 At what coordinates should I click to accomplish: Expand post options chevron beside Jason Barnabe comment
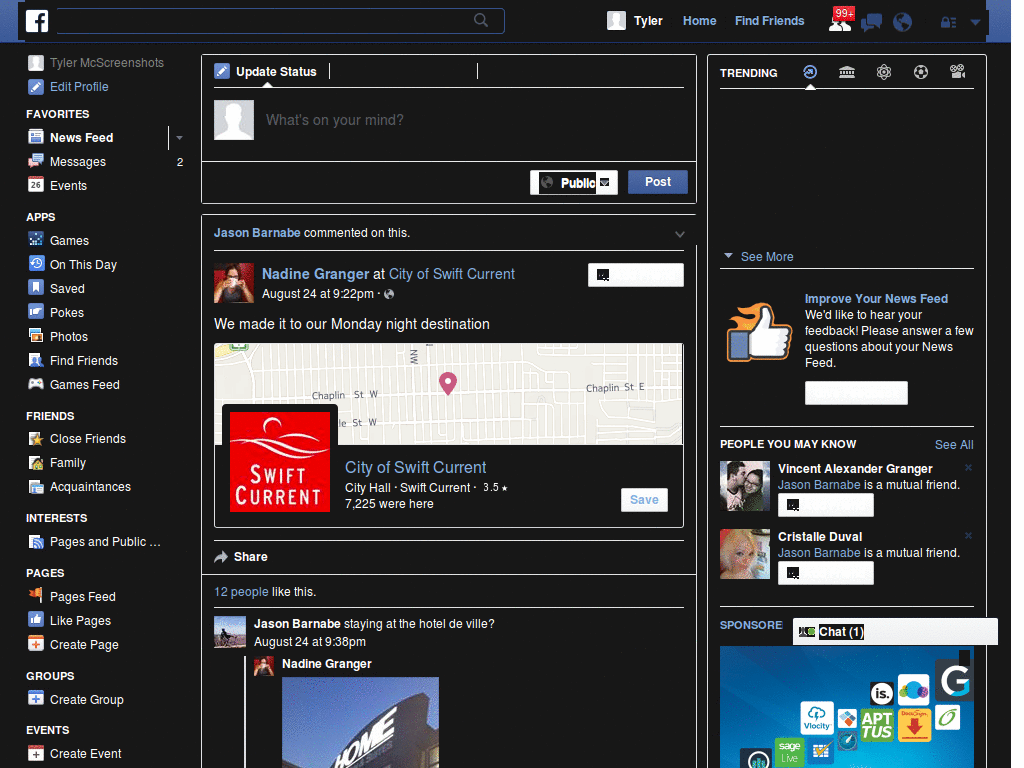680,234
